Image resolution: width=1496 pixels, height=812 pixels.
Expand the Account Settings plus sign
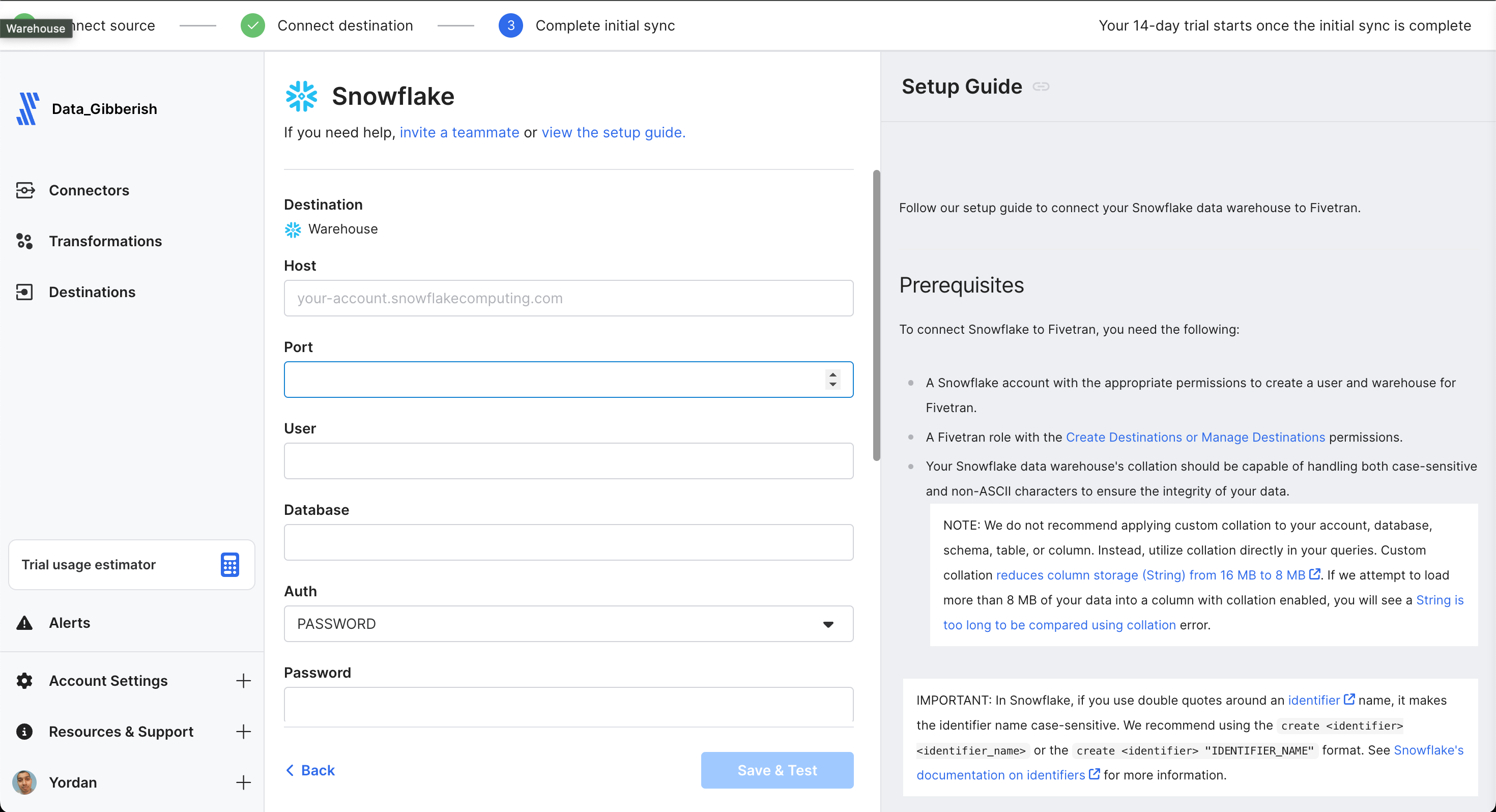(243, 681)
